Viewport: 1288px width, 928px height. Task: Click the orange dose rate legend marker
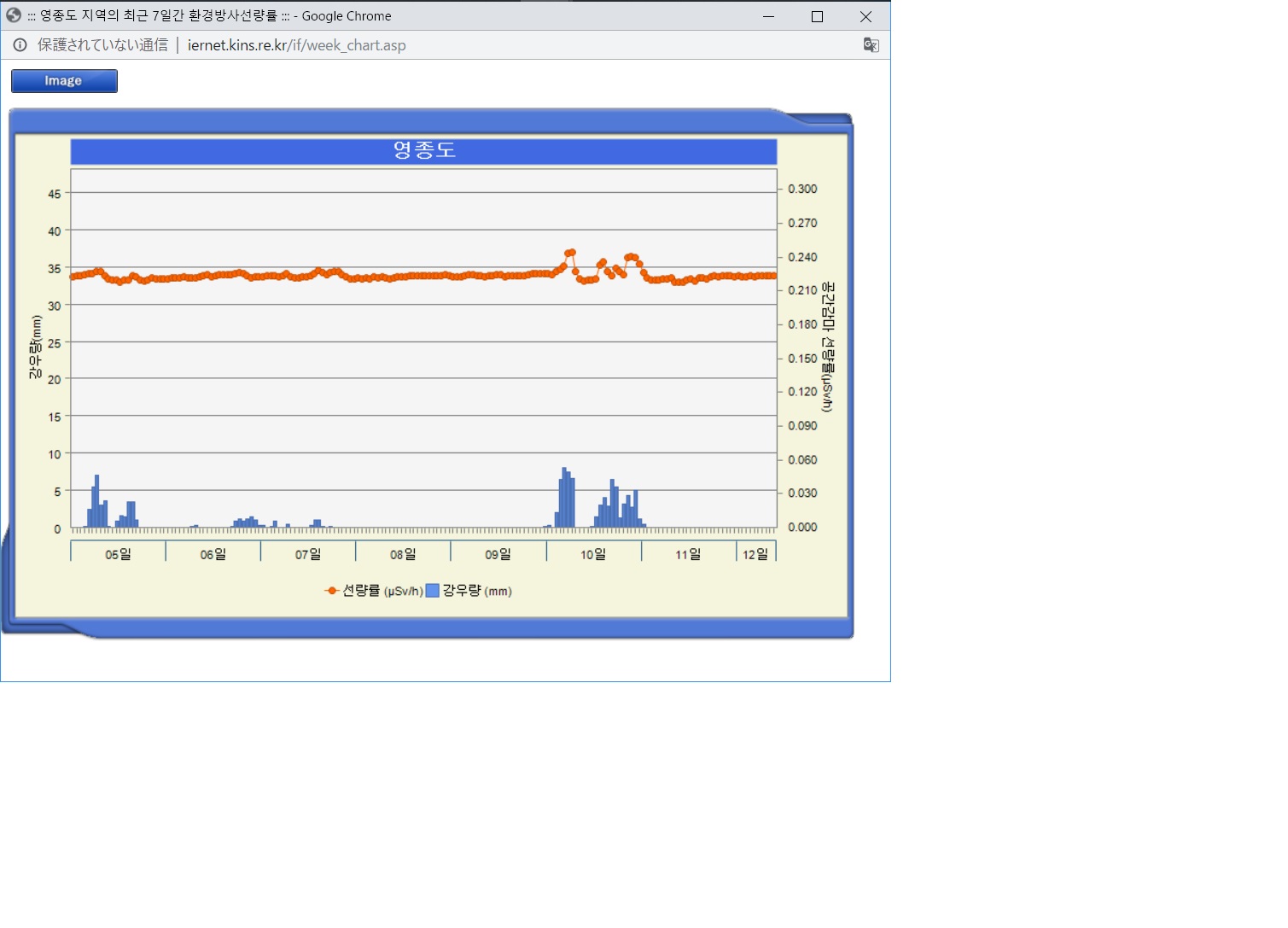tap(332, 591)
